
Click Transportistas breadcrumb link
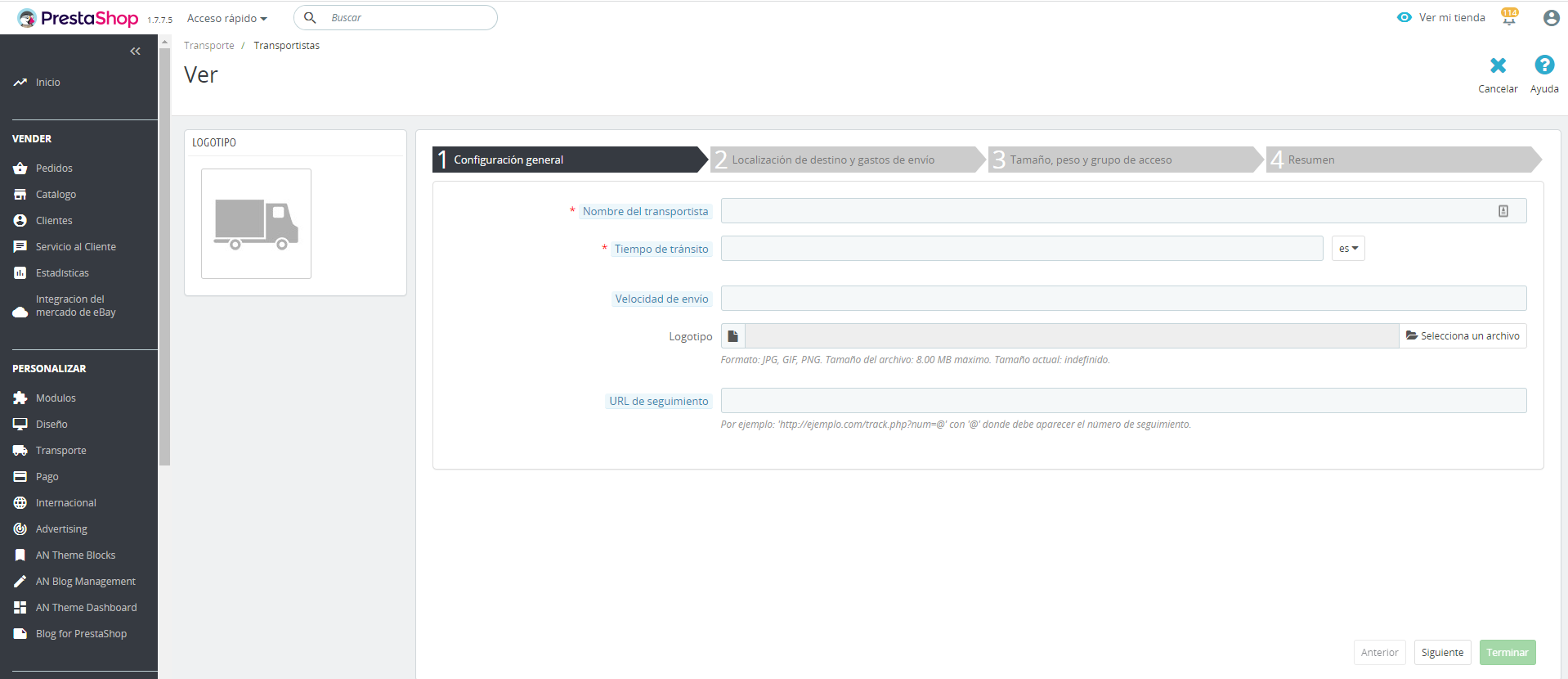286,46
